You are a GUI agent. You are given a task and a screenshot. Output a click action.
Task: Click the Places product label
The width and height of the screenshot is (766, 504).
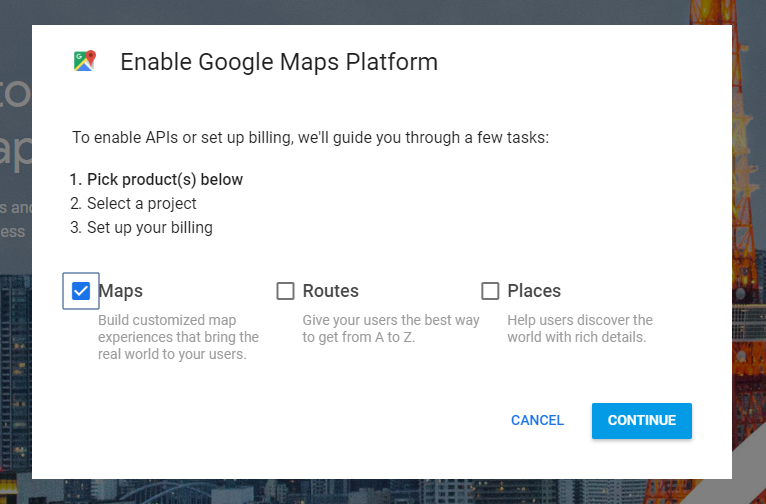[x=534, y=291]
